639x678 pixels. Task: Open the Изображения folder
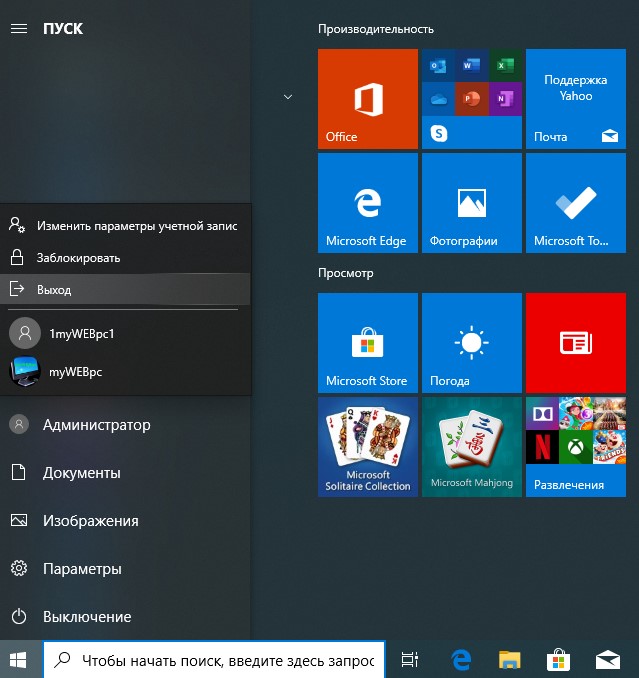pos(125,521)
